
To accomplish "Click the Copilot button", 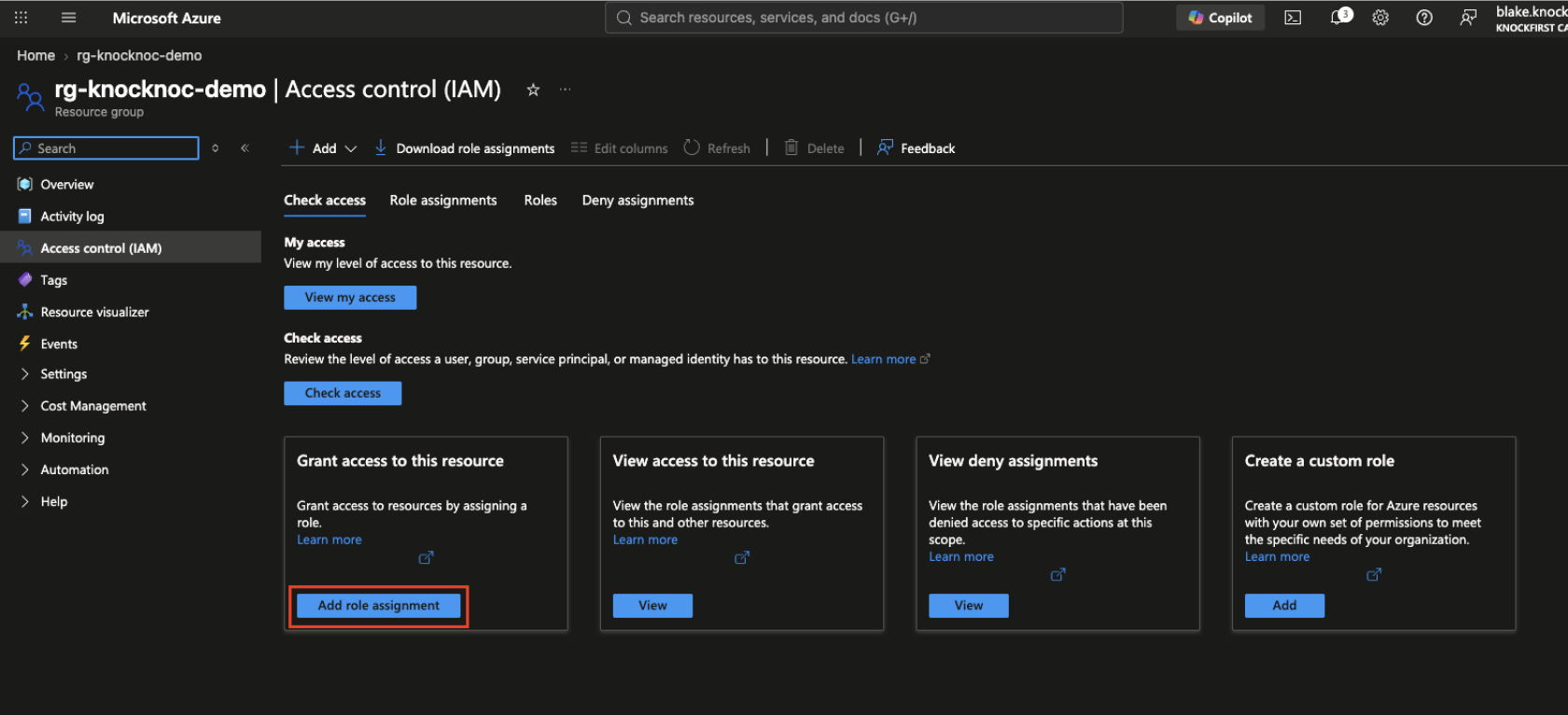I will 1221,18.
